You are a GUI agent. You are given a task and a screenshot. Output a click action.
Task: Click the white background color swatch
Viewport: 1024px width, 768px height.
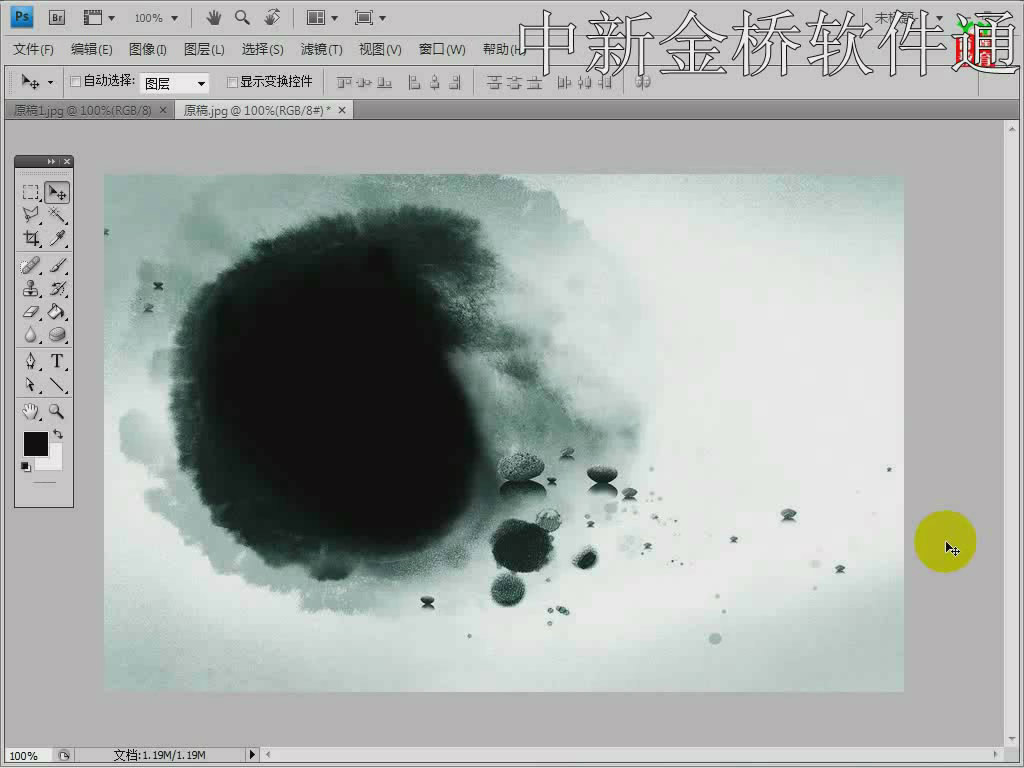(54, 461)
